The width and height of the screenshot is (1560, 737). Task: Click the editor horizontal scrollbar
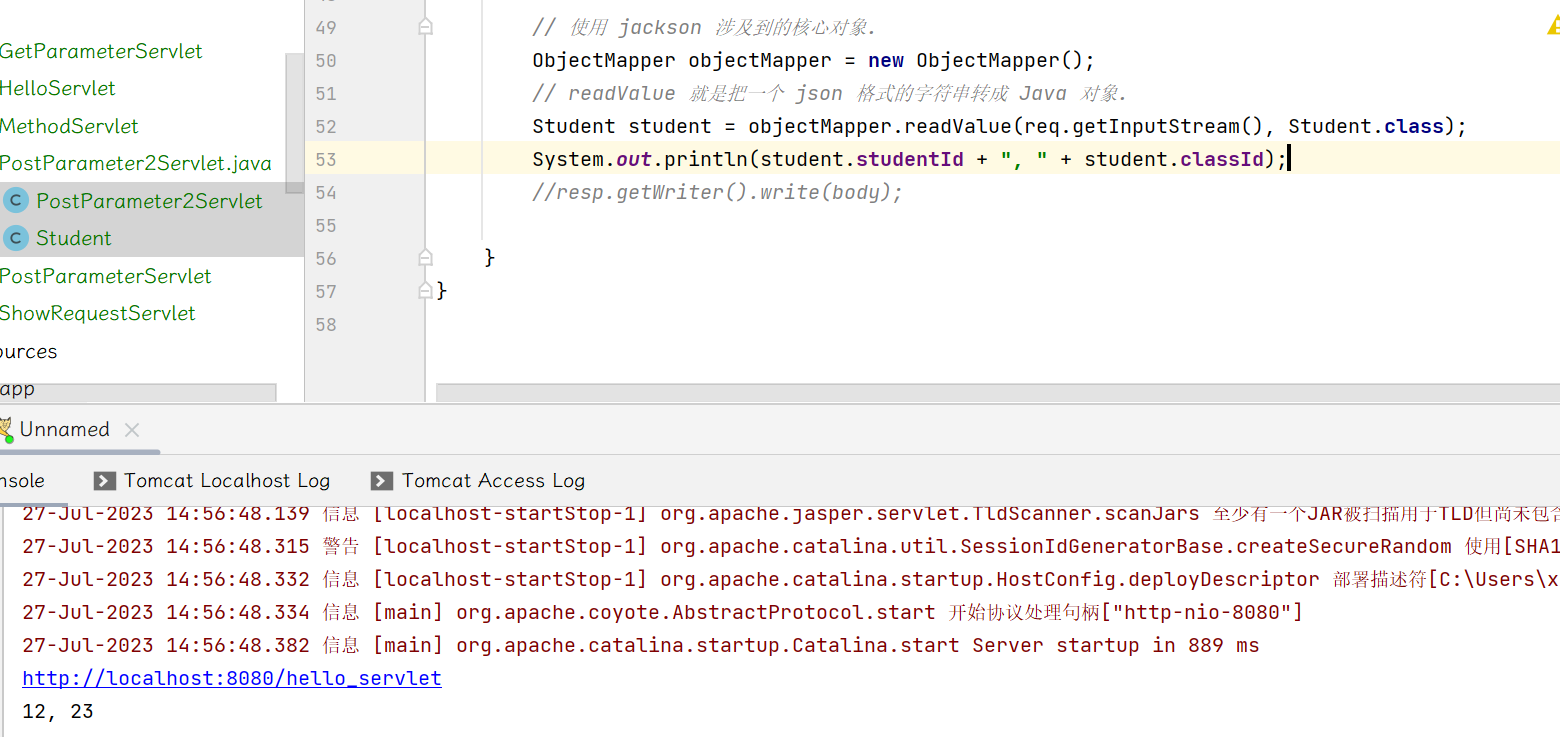click(x=998, y=392)
